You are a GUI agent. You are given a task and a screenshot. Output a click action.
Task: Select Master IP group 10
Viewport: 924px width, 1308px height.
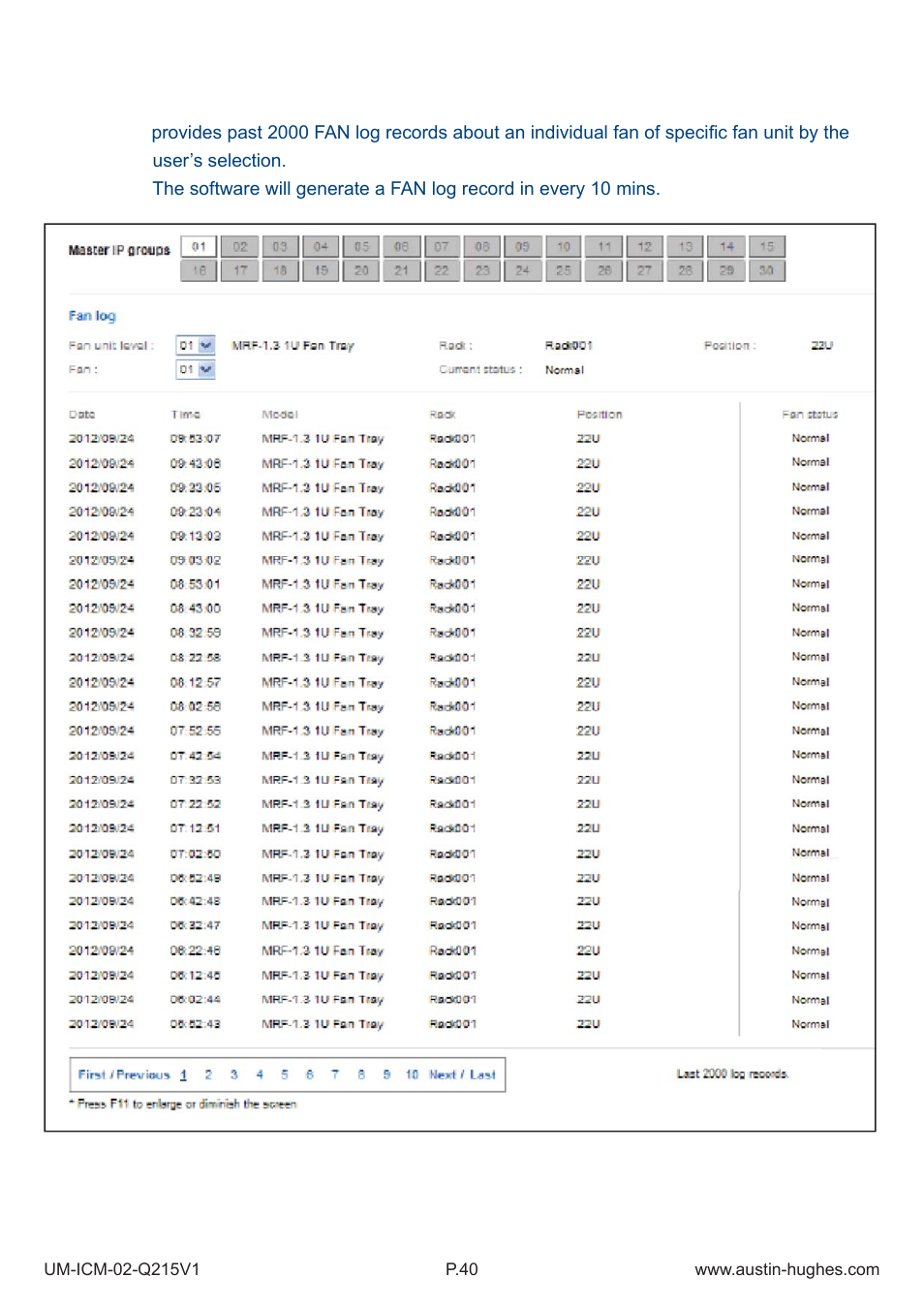(x=564, y=247)
